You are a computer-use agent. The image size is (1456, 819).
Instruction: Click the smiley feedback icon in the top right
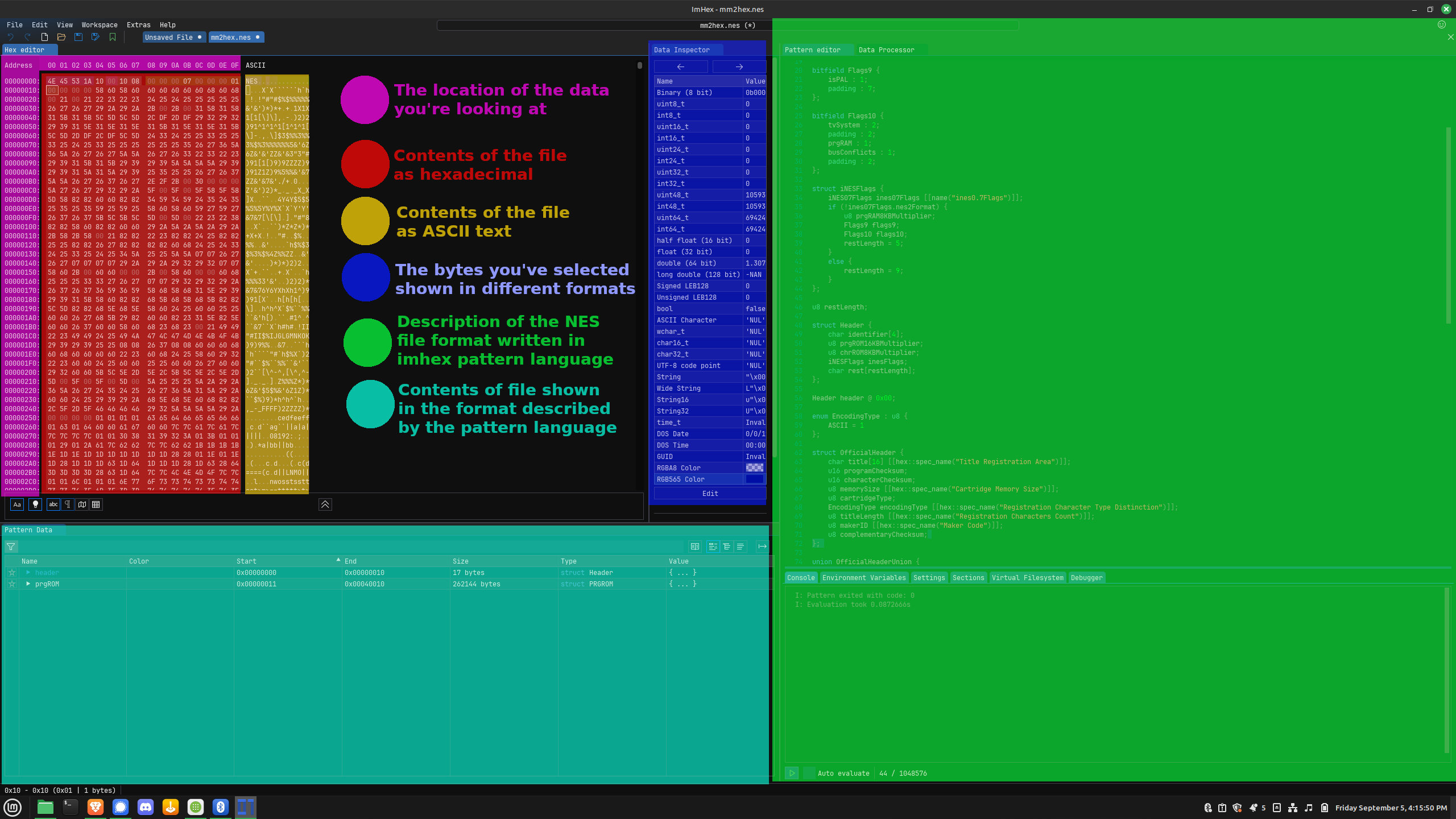click(x=1442, y=24)
